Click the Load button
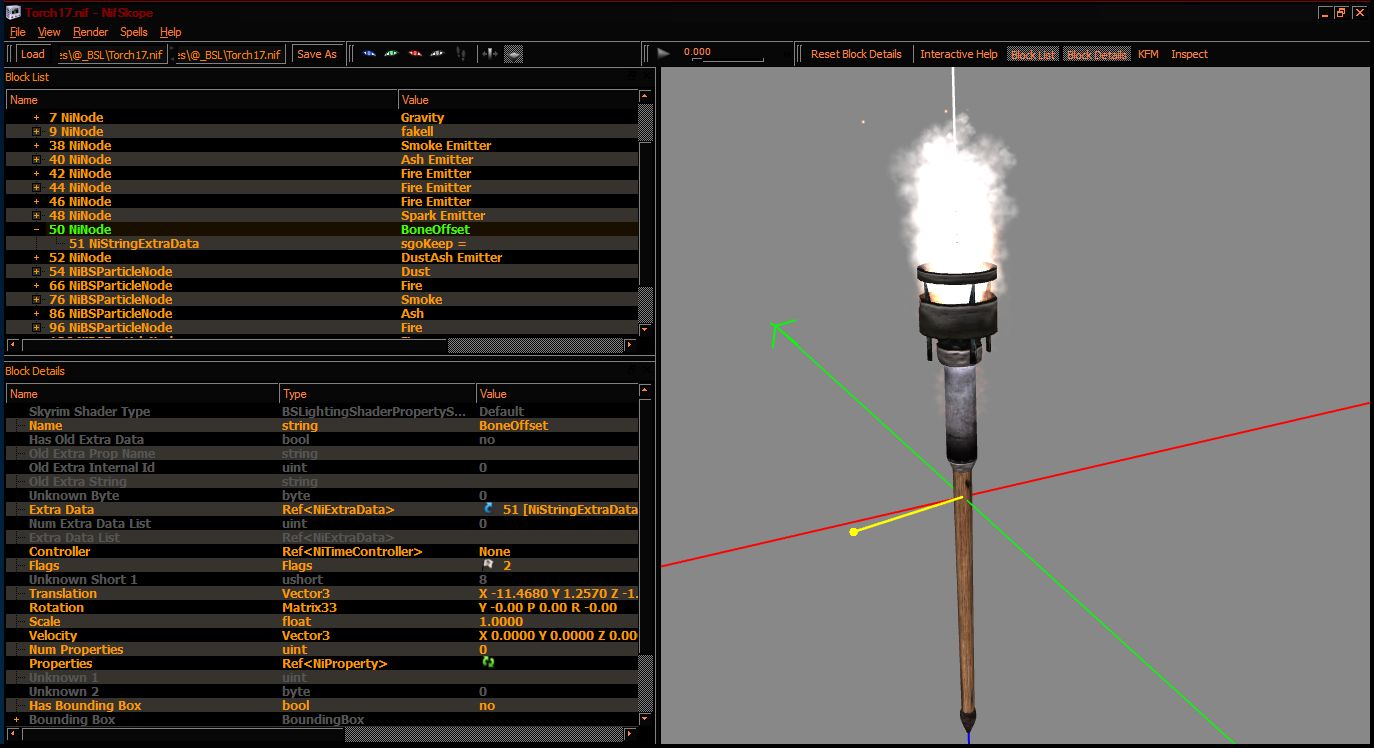 point(32,54)
